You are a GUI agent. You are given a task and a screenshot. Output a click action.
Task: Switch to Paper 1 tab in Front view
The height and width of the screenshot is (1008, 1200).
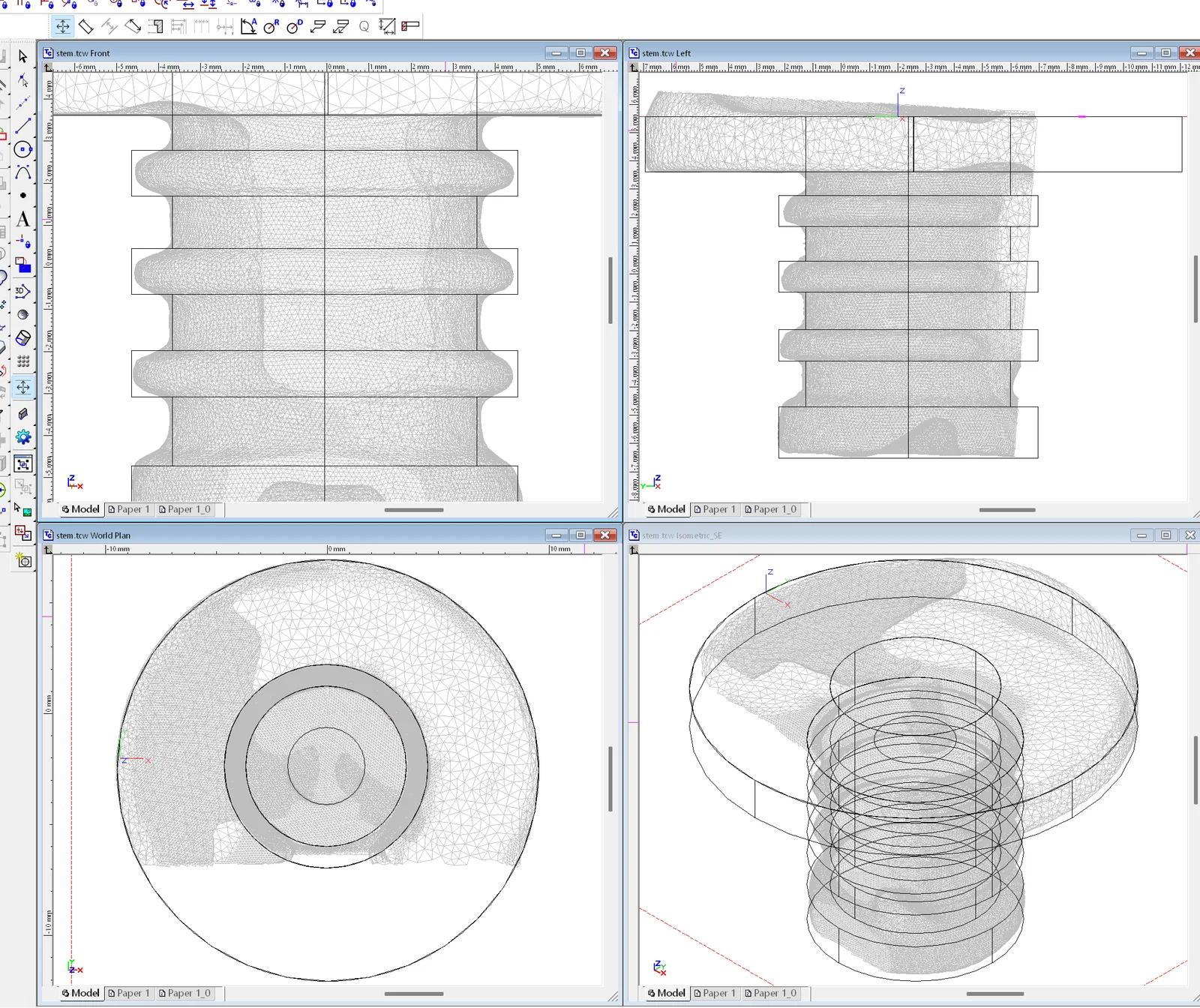click(129, 509)
